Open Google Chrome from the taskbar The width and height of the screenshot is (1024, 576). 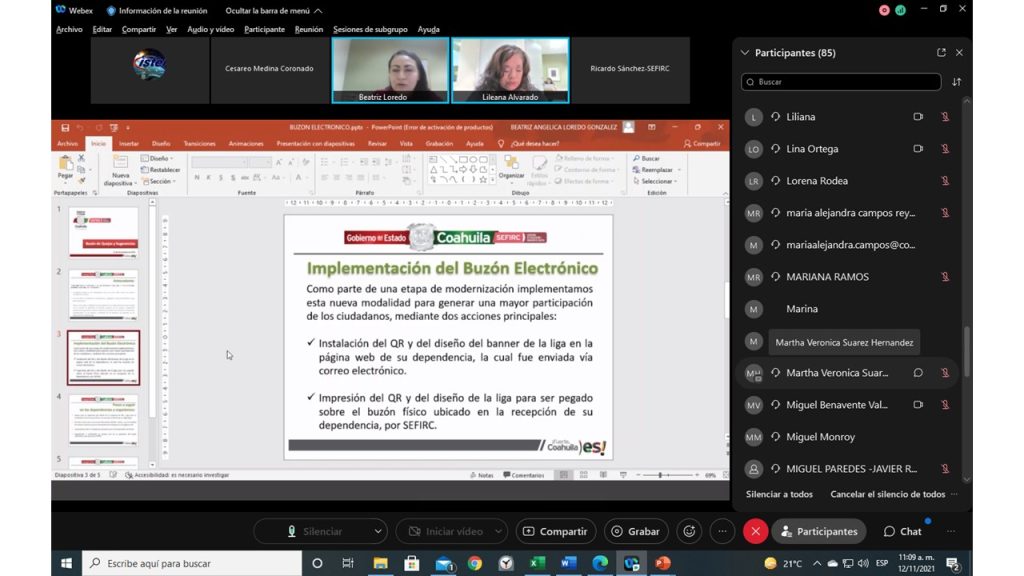474,563
